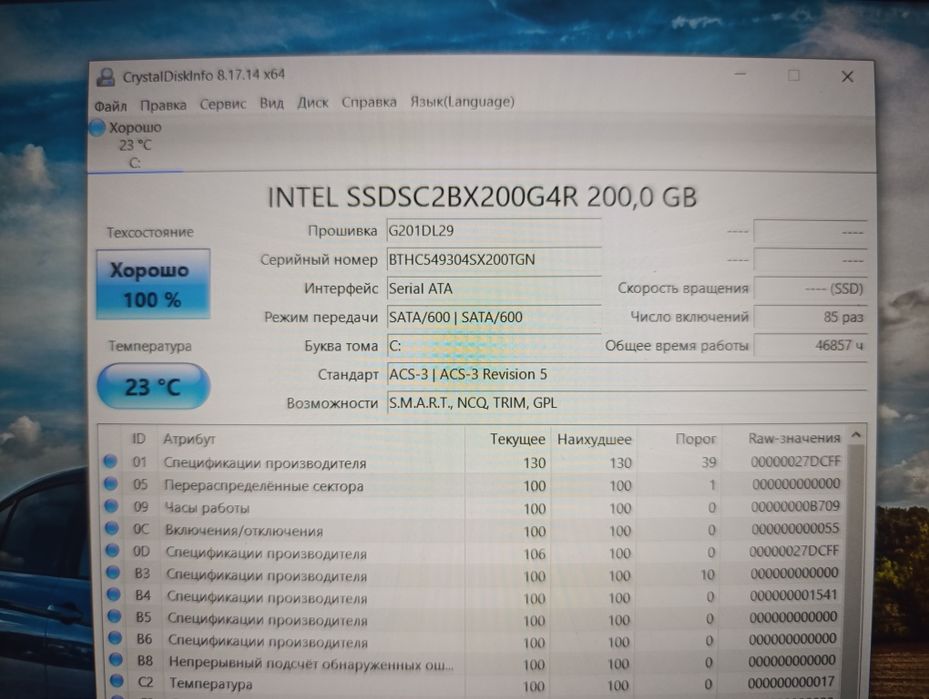Open the Сервис menu
The width and height of the screenshot is (929, 699).
(223, 104)
